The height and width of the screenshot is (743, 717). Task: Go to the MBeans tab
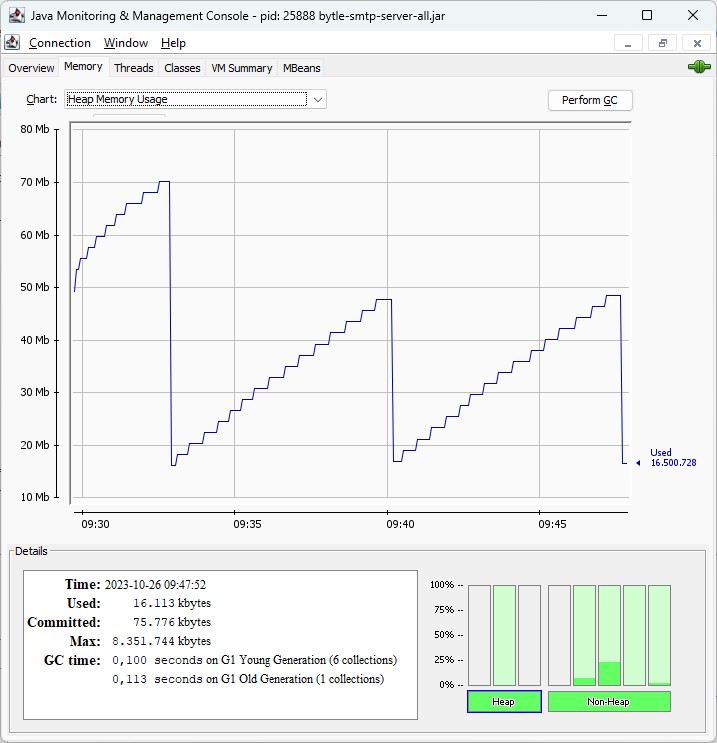(301, 68)
